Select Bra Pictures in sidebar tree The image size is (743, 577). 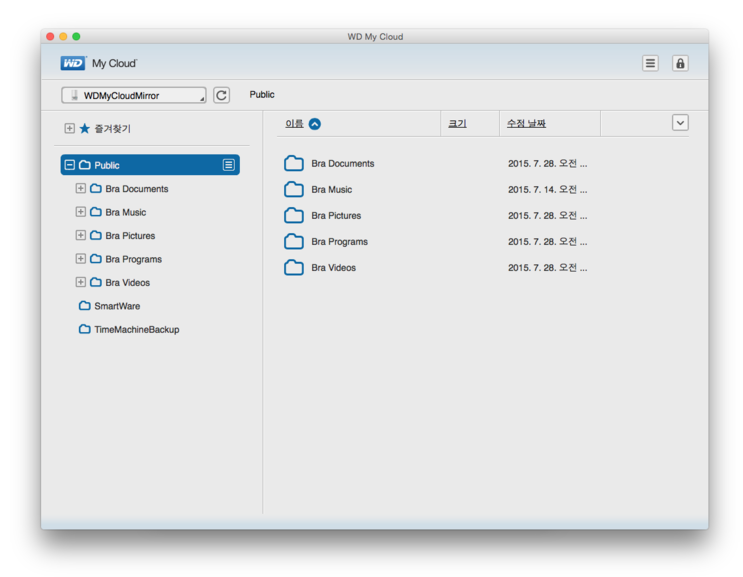pyautogui.click(x=130, y=236)
